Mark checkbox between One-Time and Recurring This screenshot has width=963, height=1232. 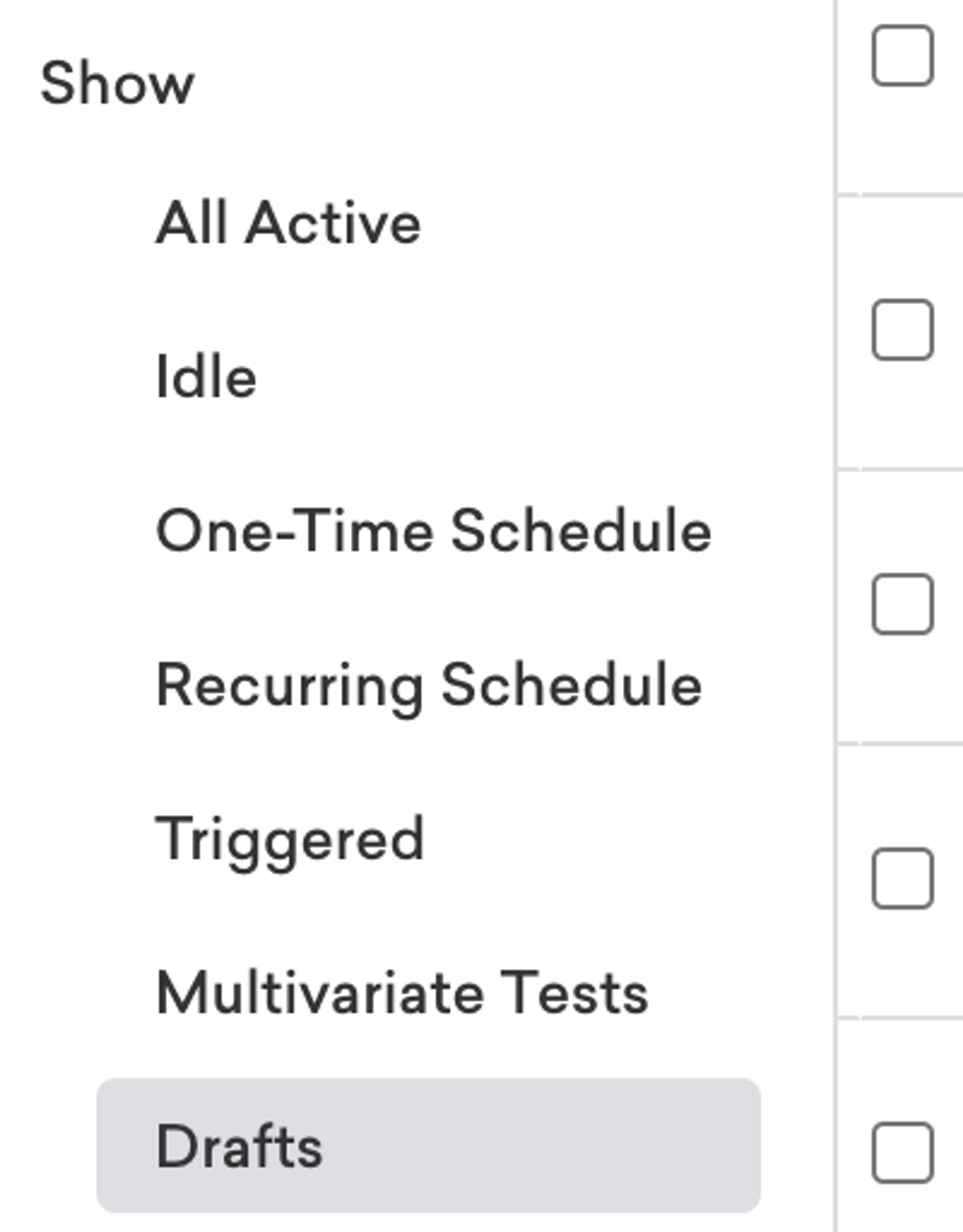click(x=903, y=604)
